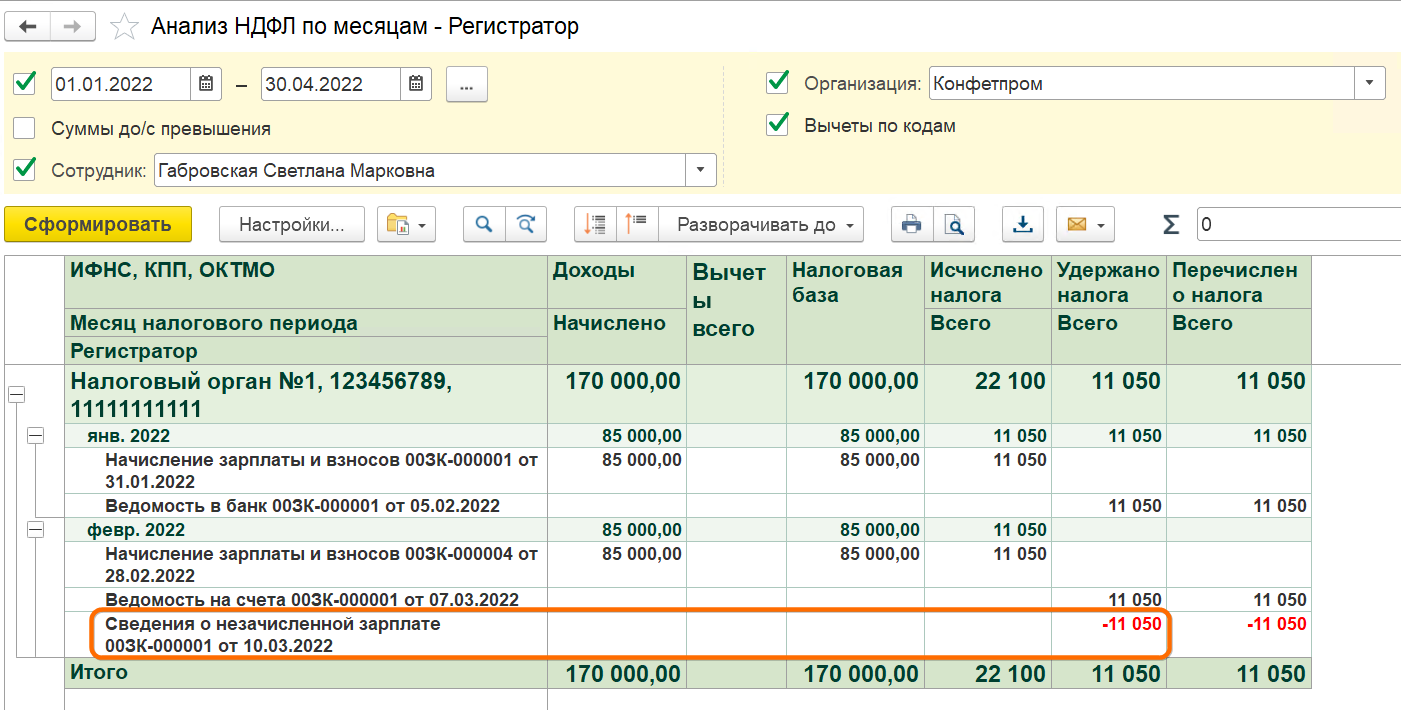
Task: Open calendar picker for start date 01.01.2022
Action: (x=205, y=84)
